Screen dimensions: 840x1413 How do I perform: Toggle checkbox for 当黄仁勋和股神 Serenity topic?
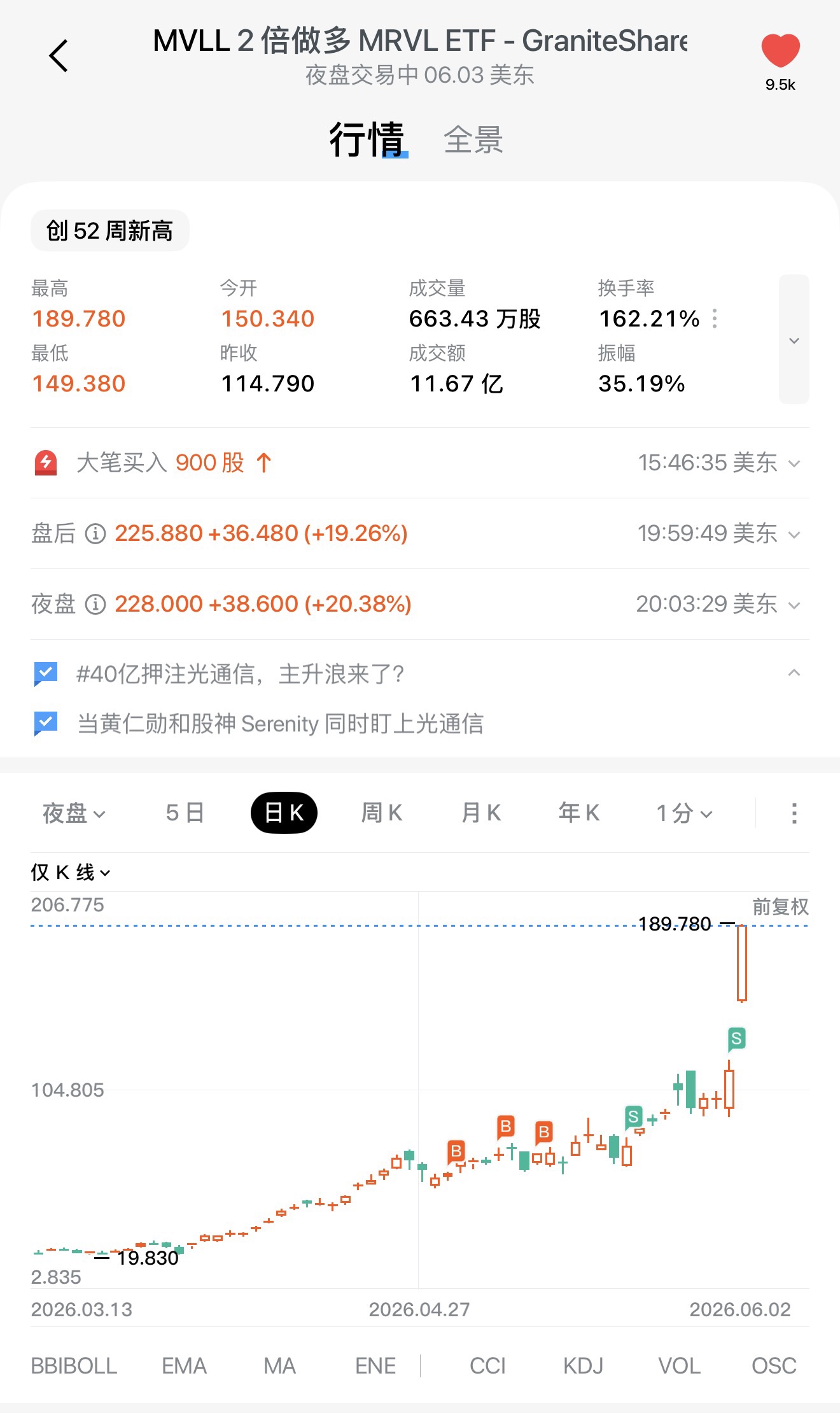pos(46,723)
